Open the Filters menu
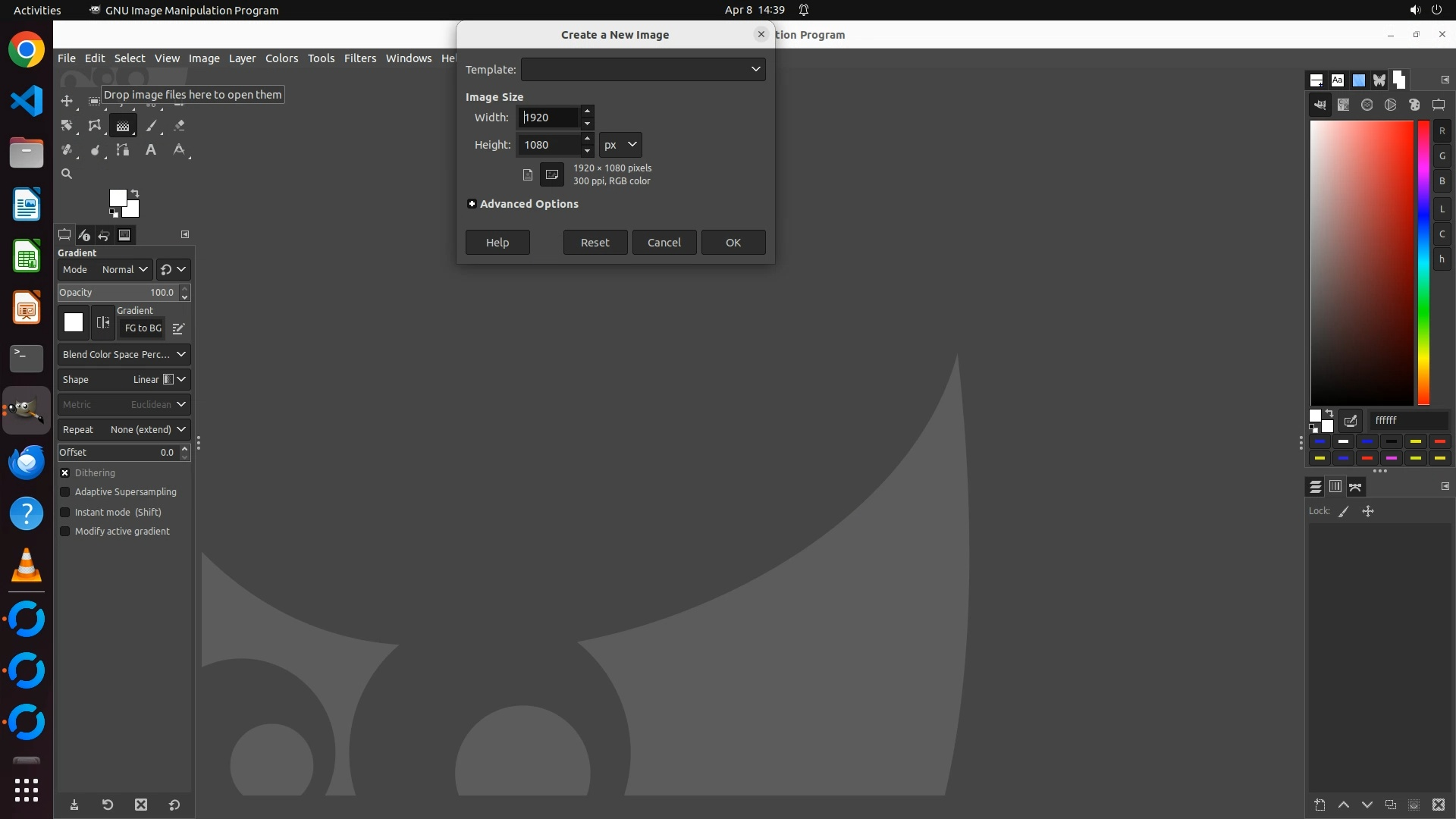Image resolution: width=1456 pixels, height=819 pixels. pos(359,58)
